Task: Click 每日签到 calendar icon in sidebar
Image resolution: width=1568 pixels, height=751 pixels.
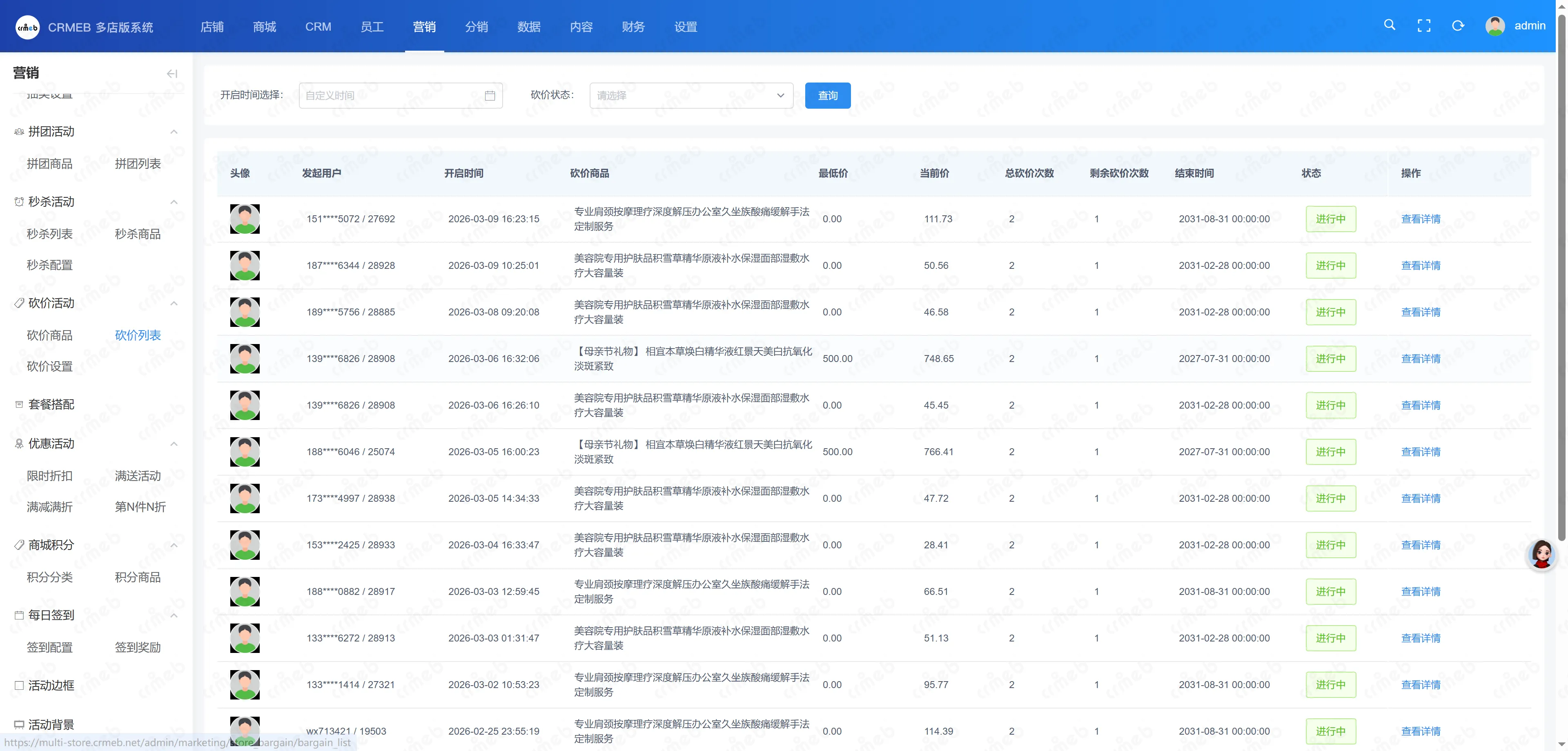Action: (19, 615)
